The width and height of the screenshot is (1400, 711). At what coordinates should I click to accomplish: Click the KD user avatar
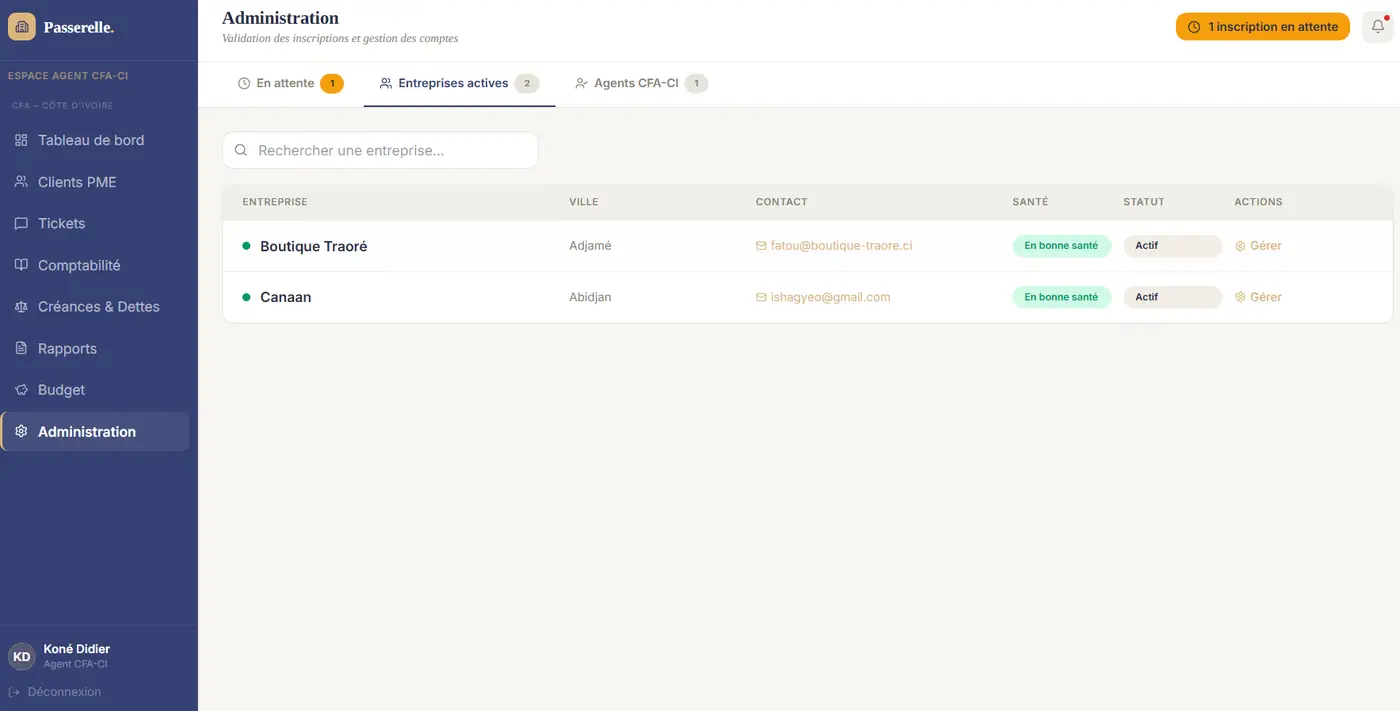[x=21, y=657]
